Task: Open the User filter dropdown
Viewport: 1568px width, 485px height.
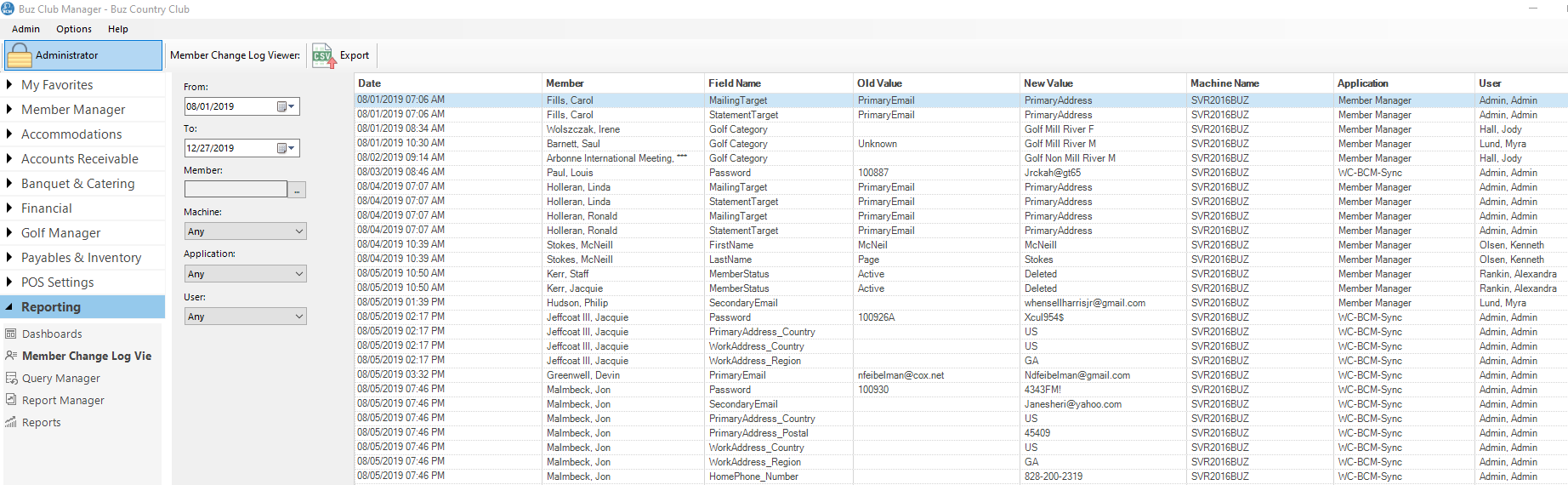Action: [x=298, y=317]
